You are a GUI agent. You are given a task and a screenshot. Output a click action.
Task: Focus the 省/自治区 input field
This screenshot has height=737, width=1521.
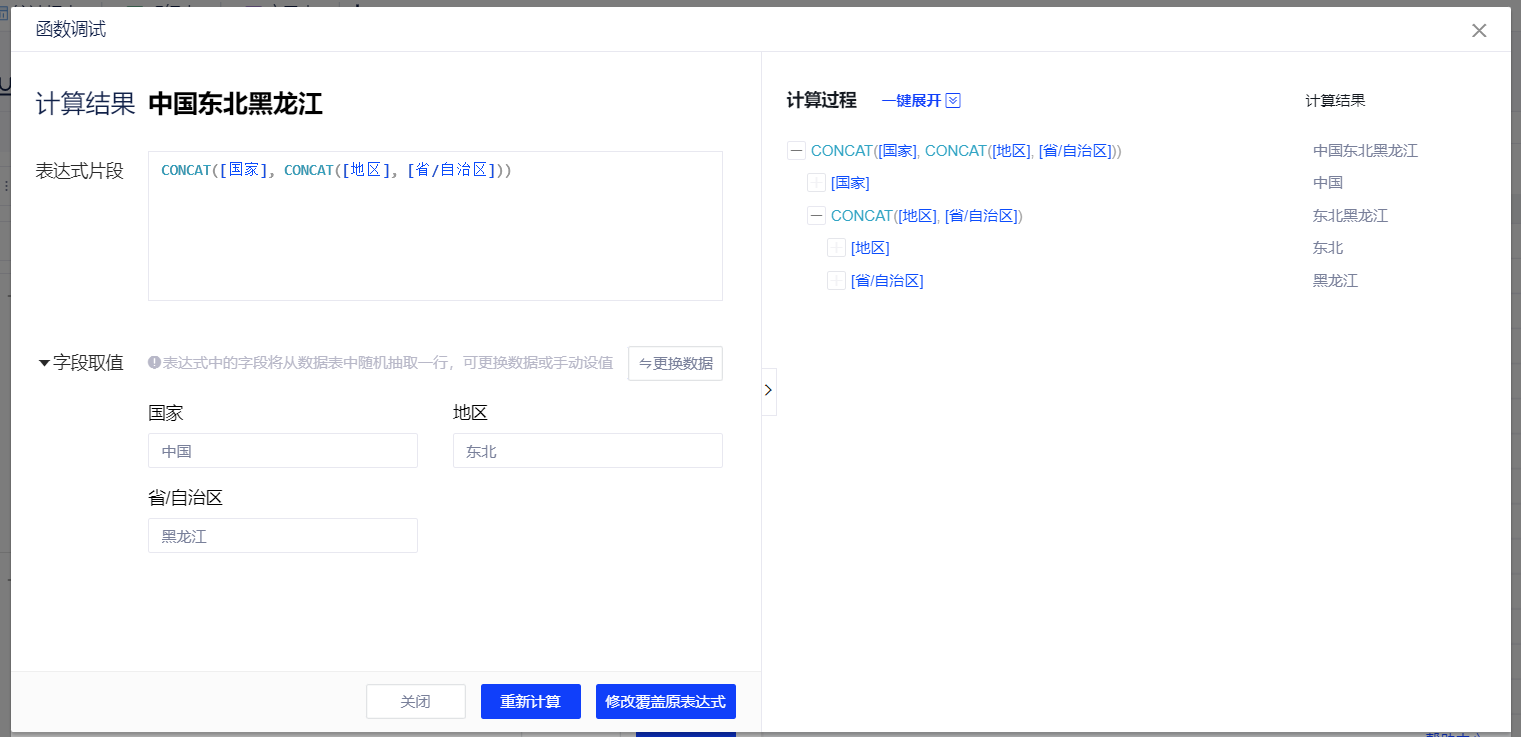point(282,536)
